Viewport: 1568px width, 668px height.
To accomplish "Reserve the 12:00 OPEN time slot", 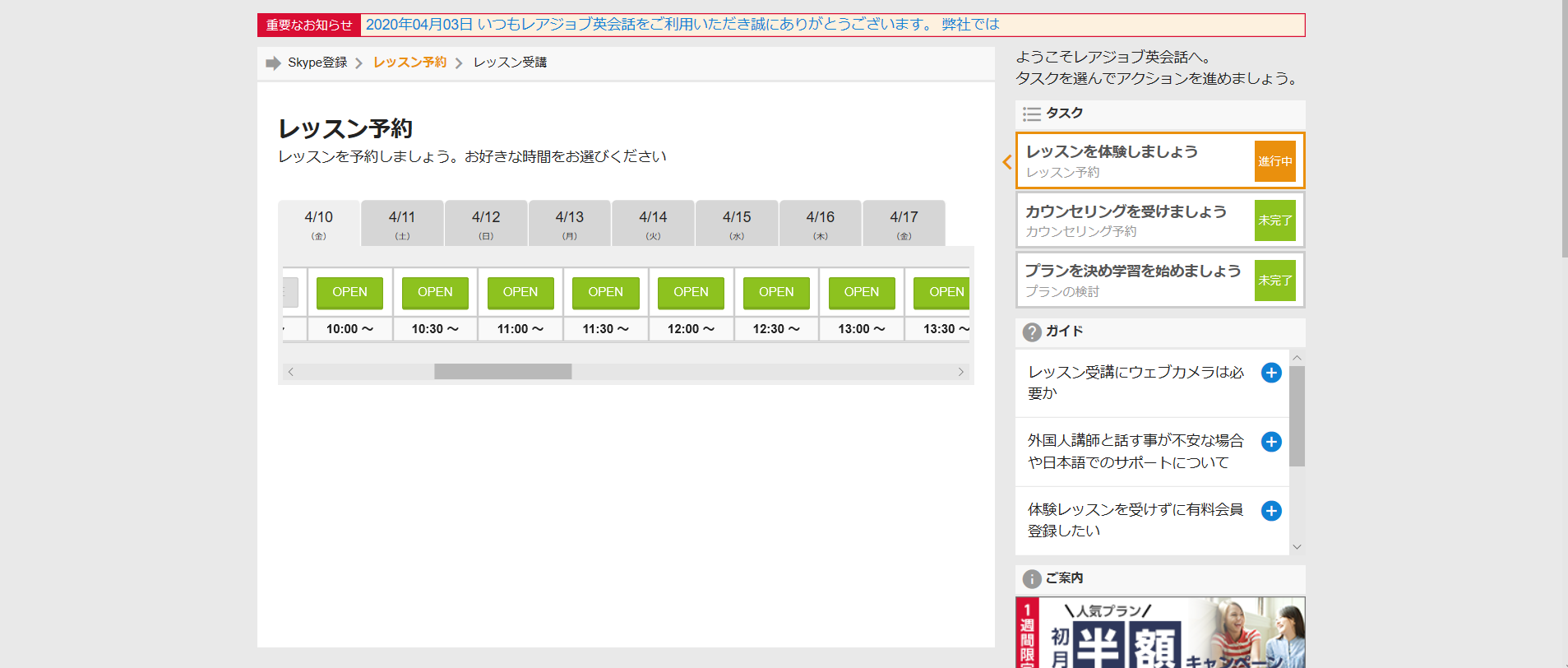I will [691, 292].
